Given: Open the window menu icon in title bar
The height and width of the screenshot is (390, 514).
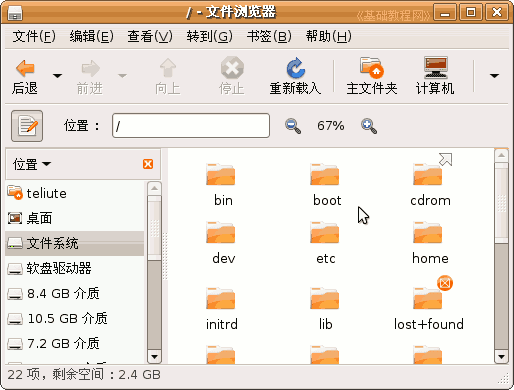Looking at the screenshot, I should click(15, 14).
